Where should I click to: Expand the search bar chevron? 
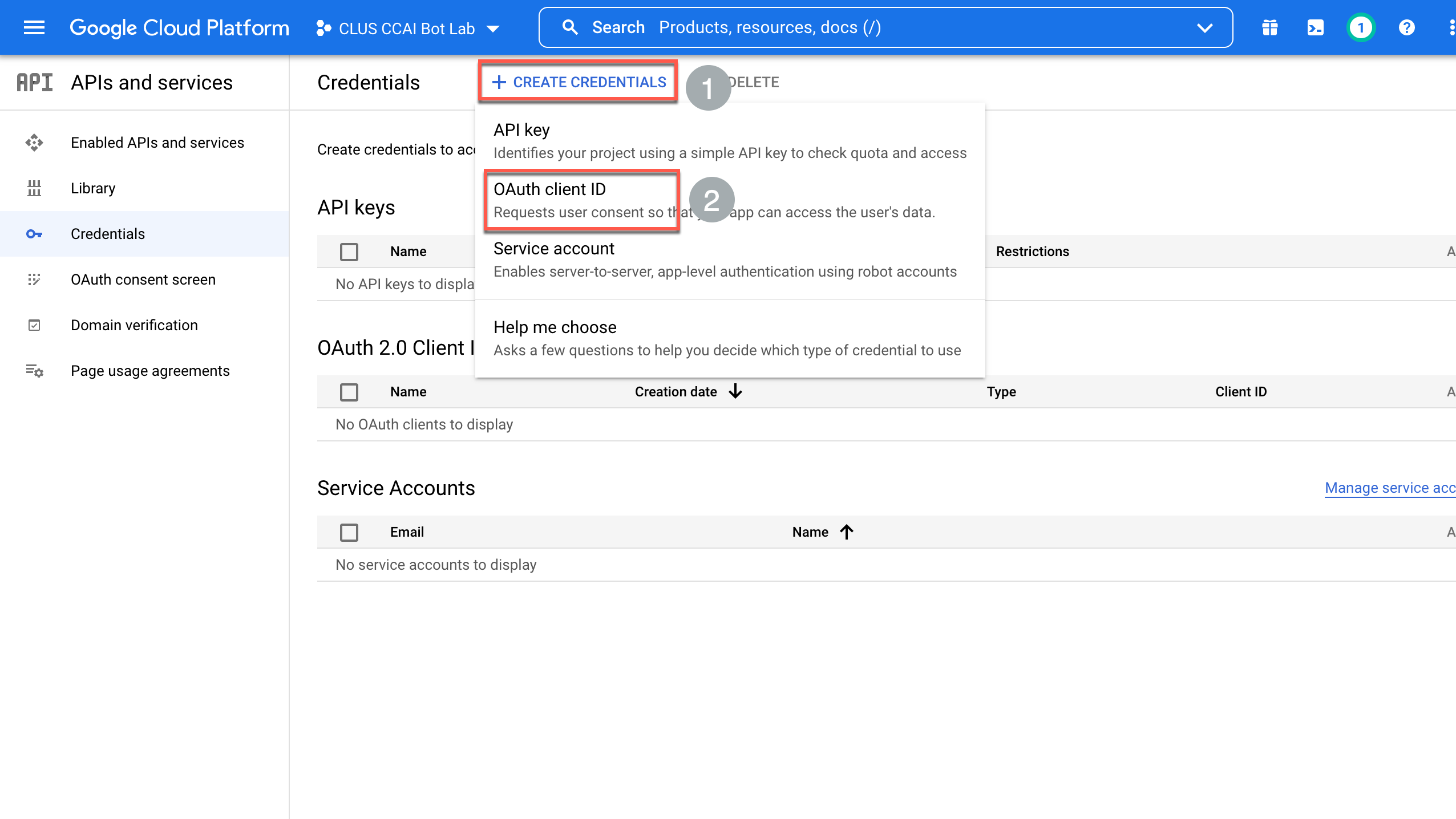click(1204, 27)
